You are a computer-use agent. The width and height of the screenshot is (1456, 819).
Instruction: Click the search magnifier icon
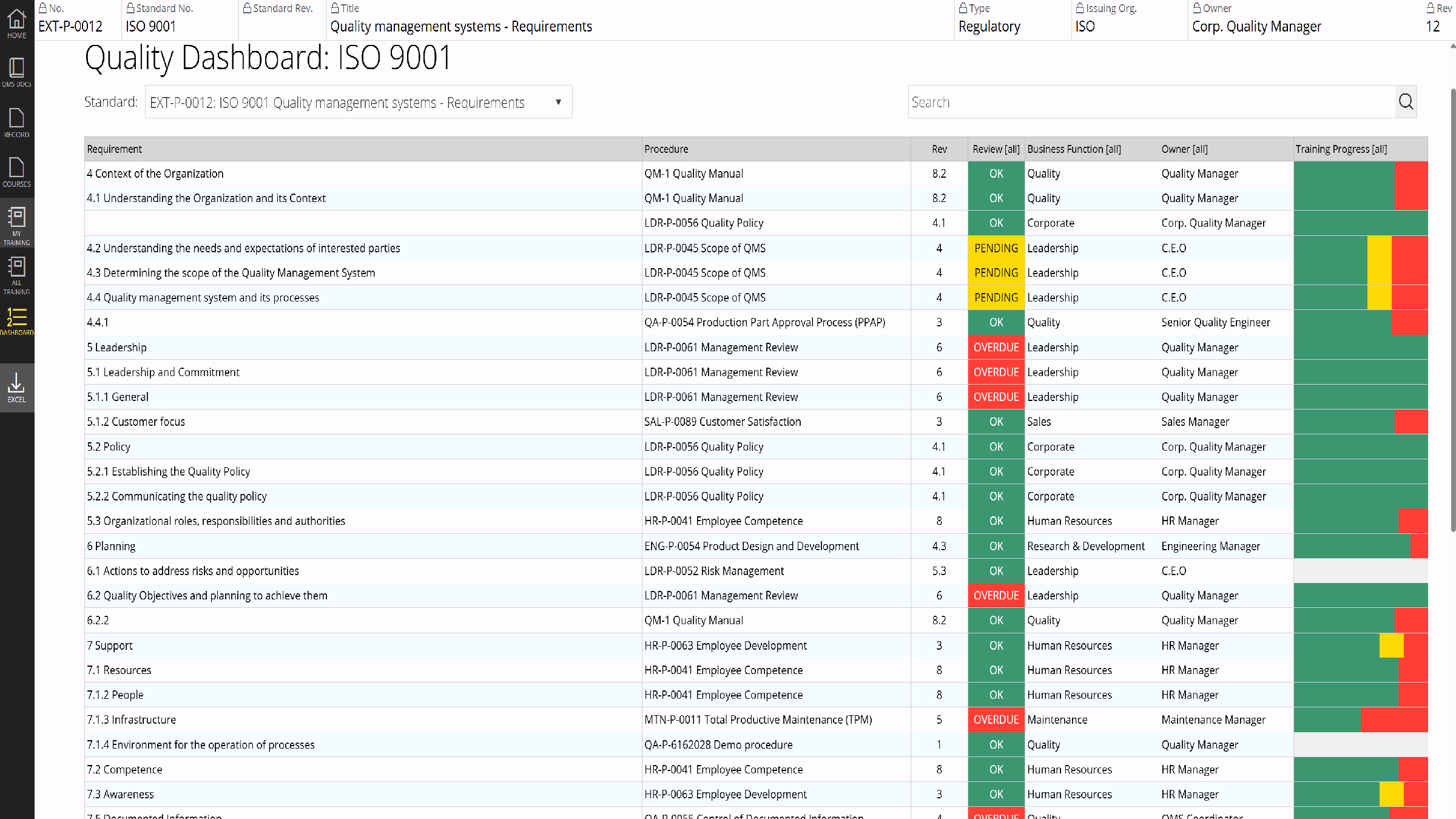[1406, 102]
